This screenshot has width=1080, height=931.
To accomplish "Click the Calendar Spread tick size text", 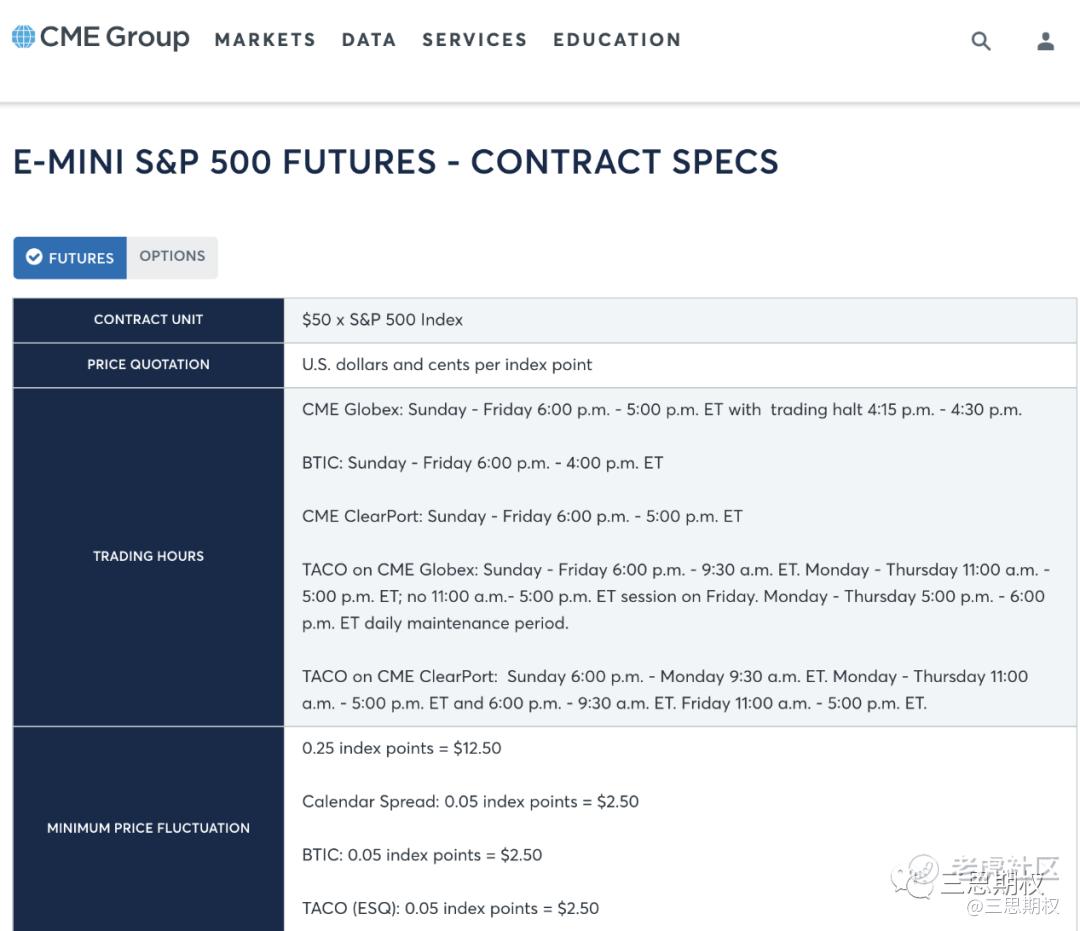I will point(470,802).
